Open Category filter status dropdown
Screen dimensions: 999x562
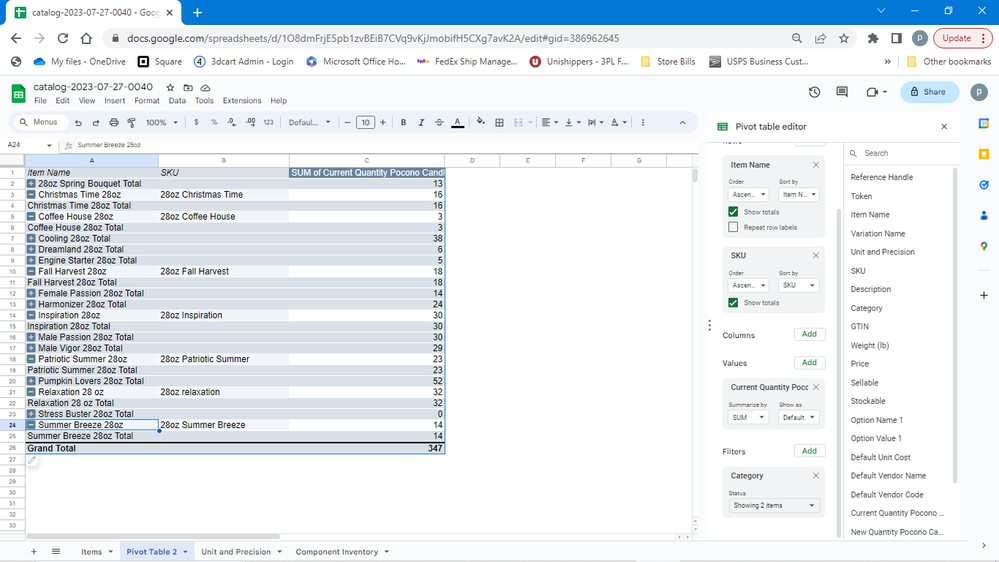pos(773,505)
